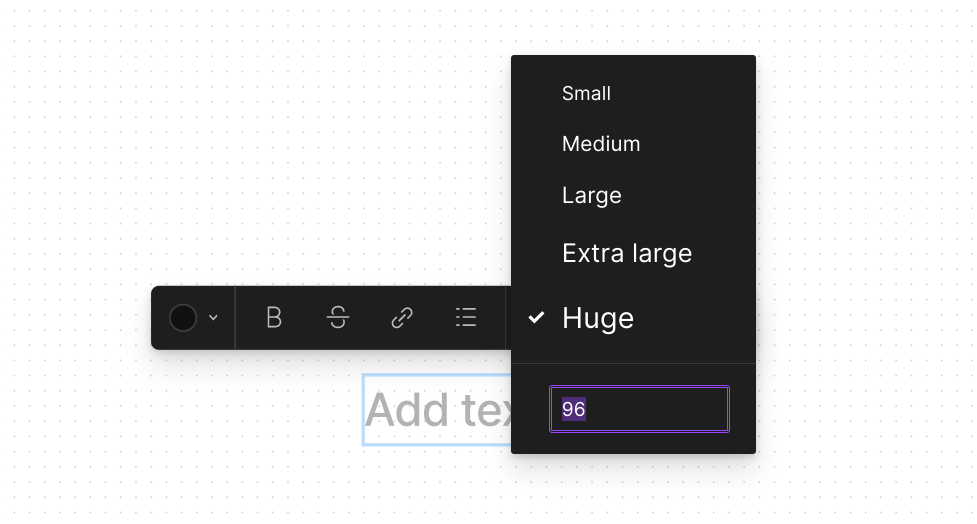
Task: Insert a hyperlink with the link icon
Action: click(402, 318)
